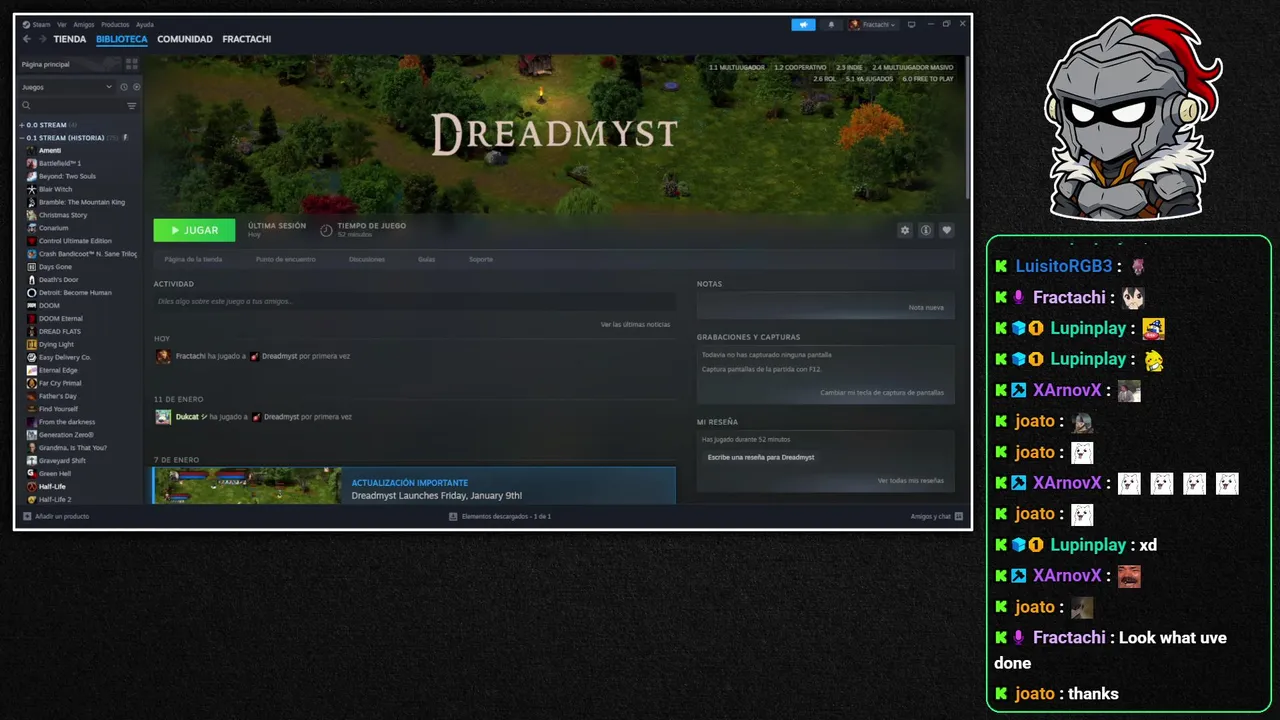The width and height of the screenshot is (1280, 720).
Task: Click Fractachi avatar in today's activity
Action: tap(163, 356)
